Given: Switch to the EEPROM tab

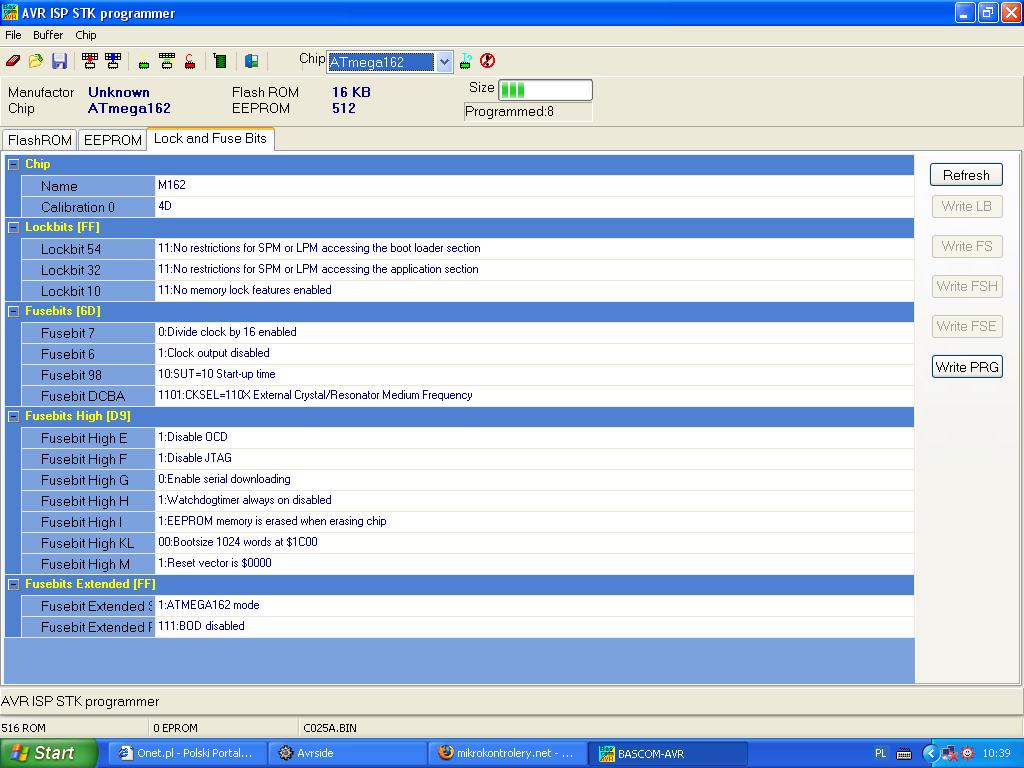Looking at the screenshot, I should pyautogui.click(x=112, y=140).
